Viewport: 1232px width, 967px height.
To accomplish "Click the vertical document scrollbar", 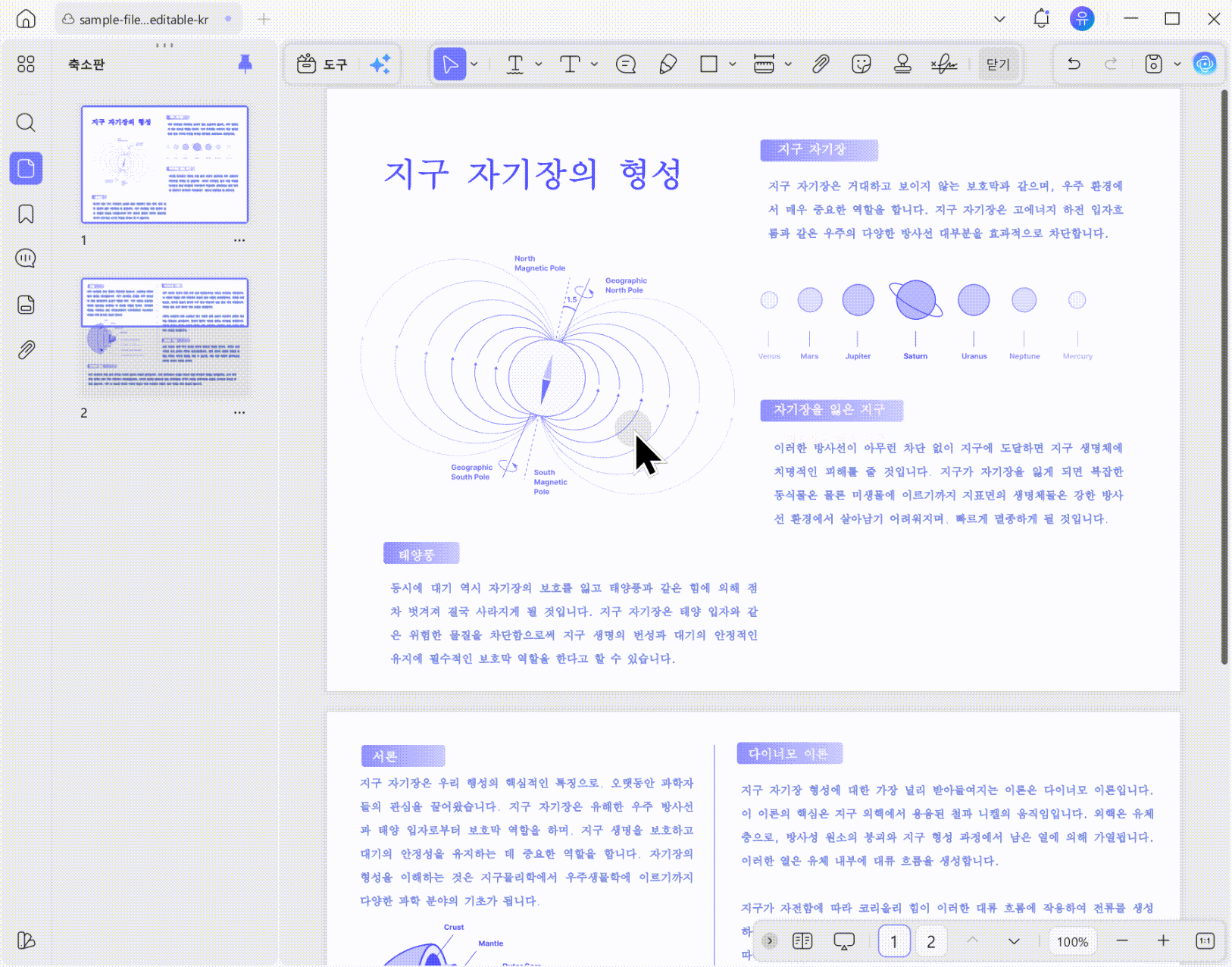I will 1224,377.
